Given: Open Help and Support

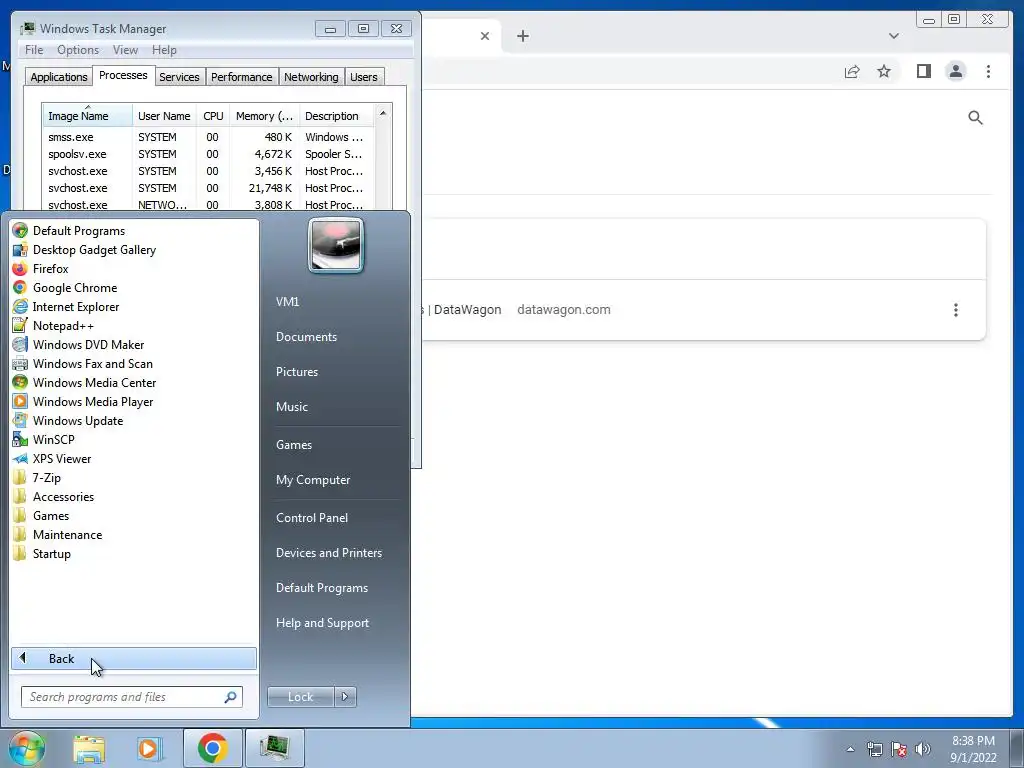Looking at the screenshot, I should 322,623.
